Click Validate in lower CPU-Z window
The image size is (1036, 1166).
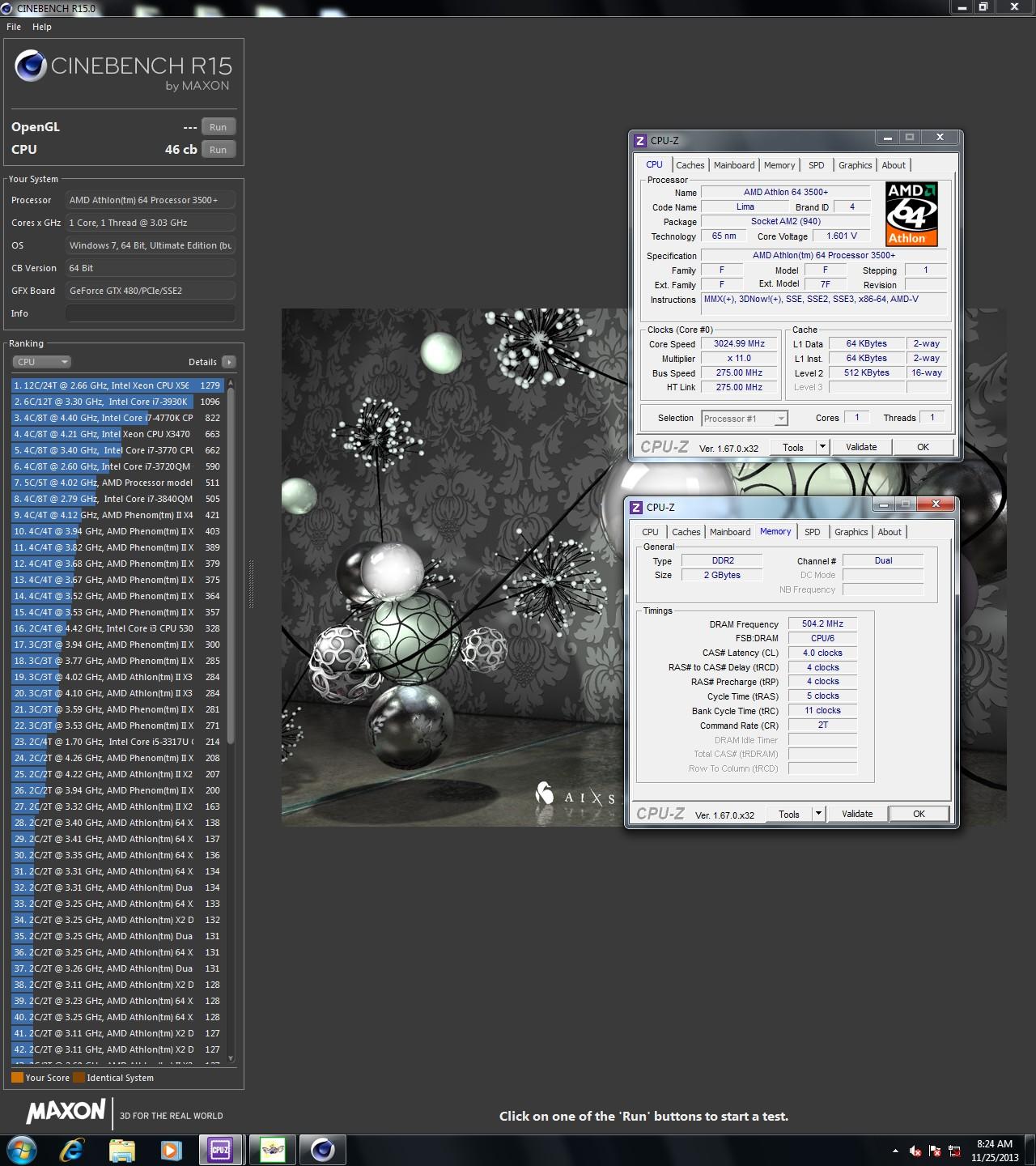(857, 814)
